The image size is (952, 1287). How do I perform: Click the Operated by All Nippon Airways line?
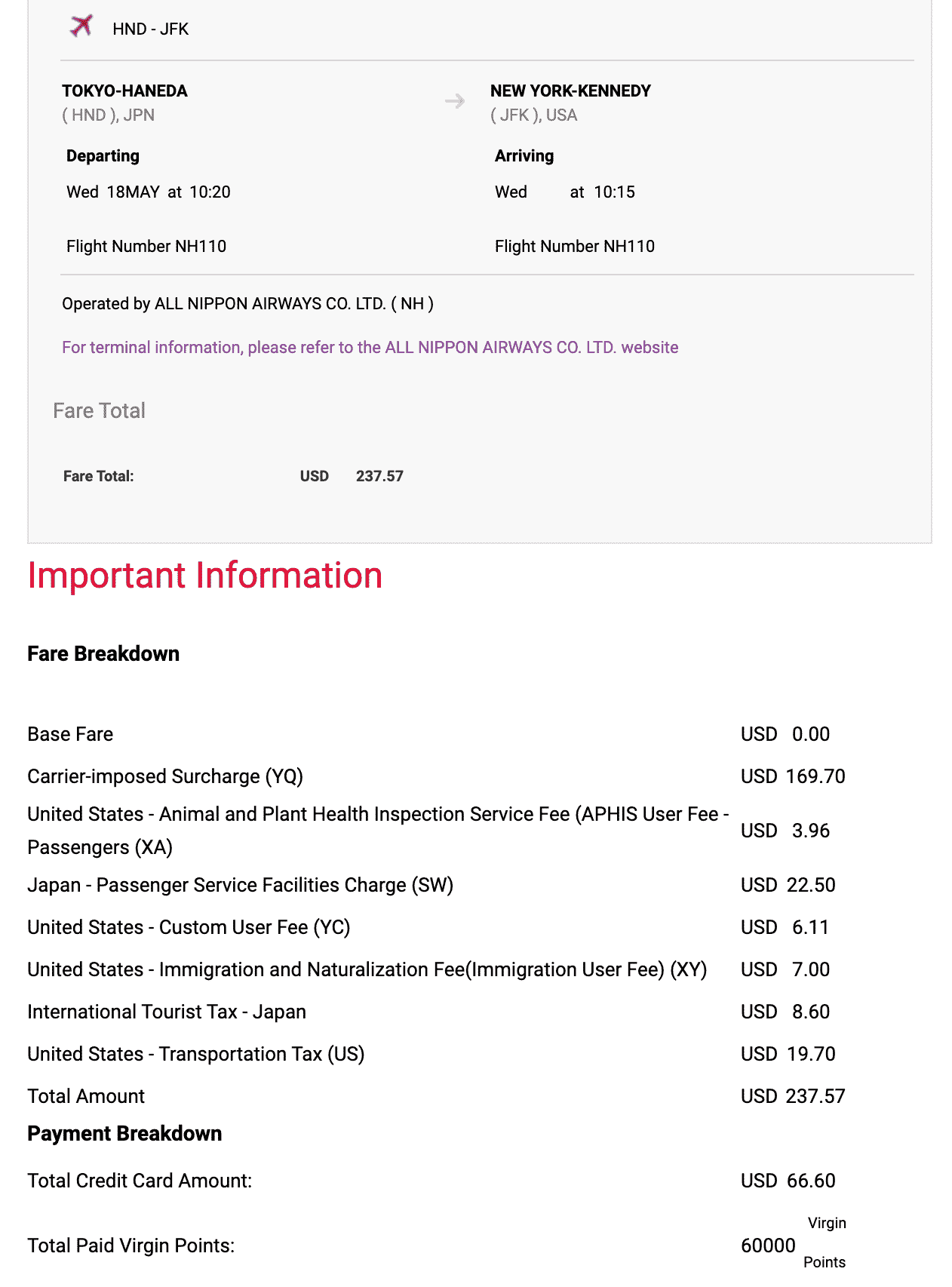[x=247, y=303]
